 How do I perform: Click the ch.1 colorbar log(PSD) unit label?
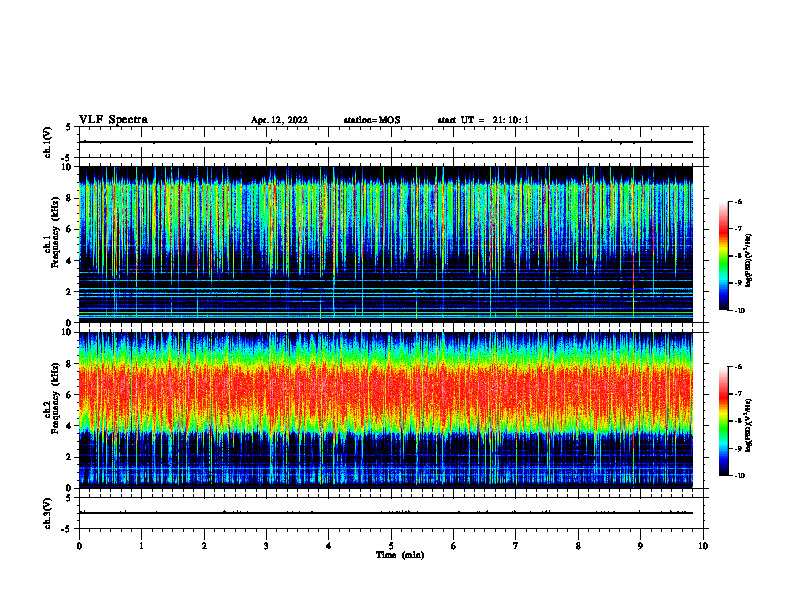pyautogui.click(x=749, y=261)
